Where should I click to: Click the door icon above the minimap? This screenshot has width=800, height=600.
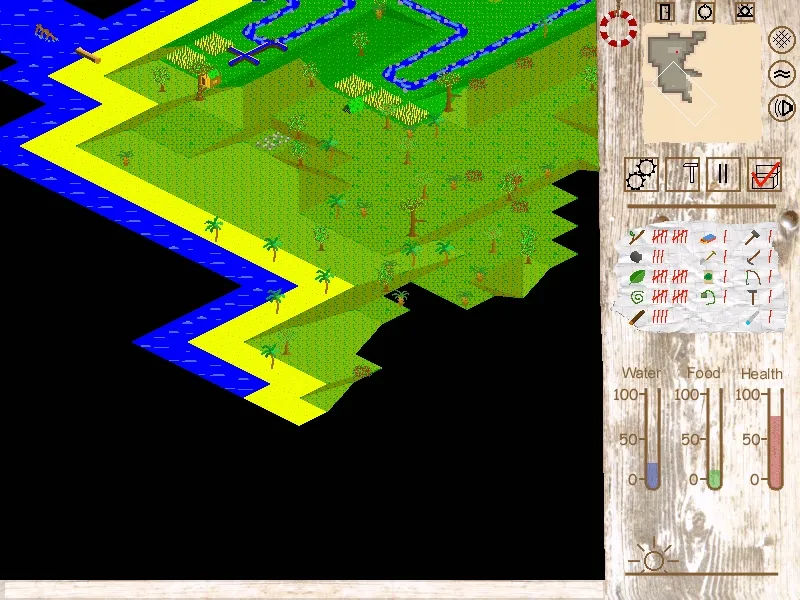click(665, 12)
